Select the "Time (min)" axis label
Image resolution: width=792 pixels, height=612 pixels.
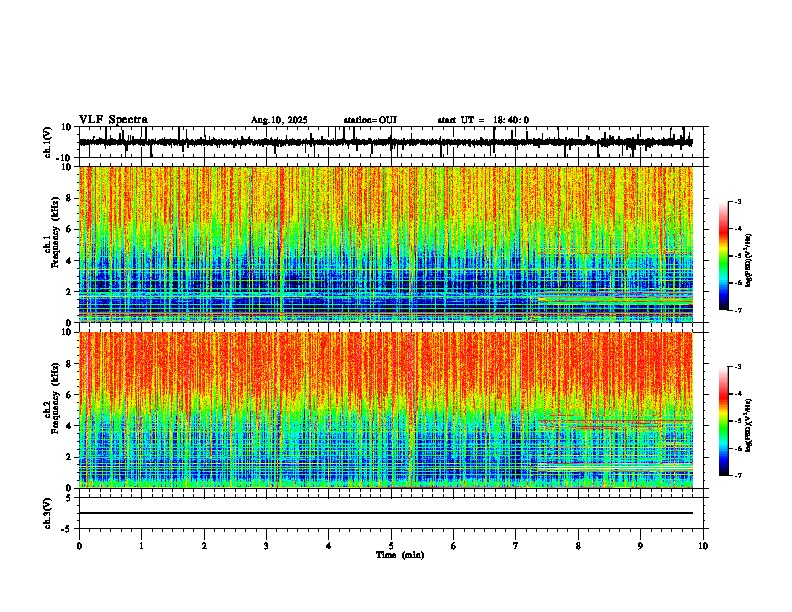(400, 555)
